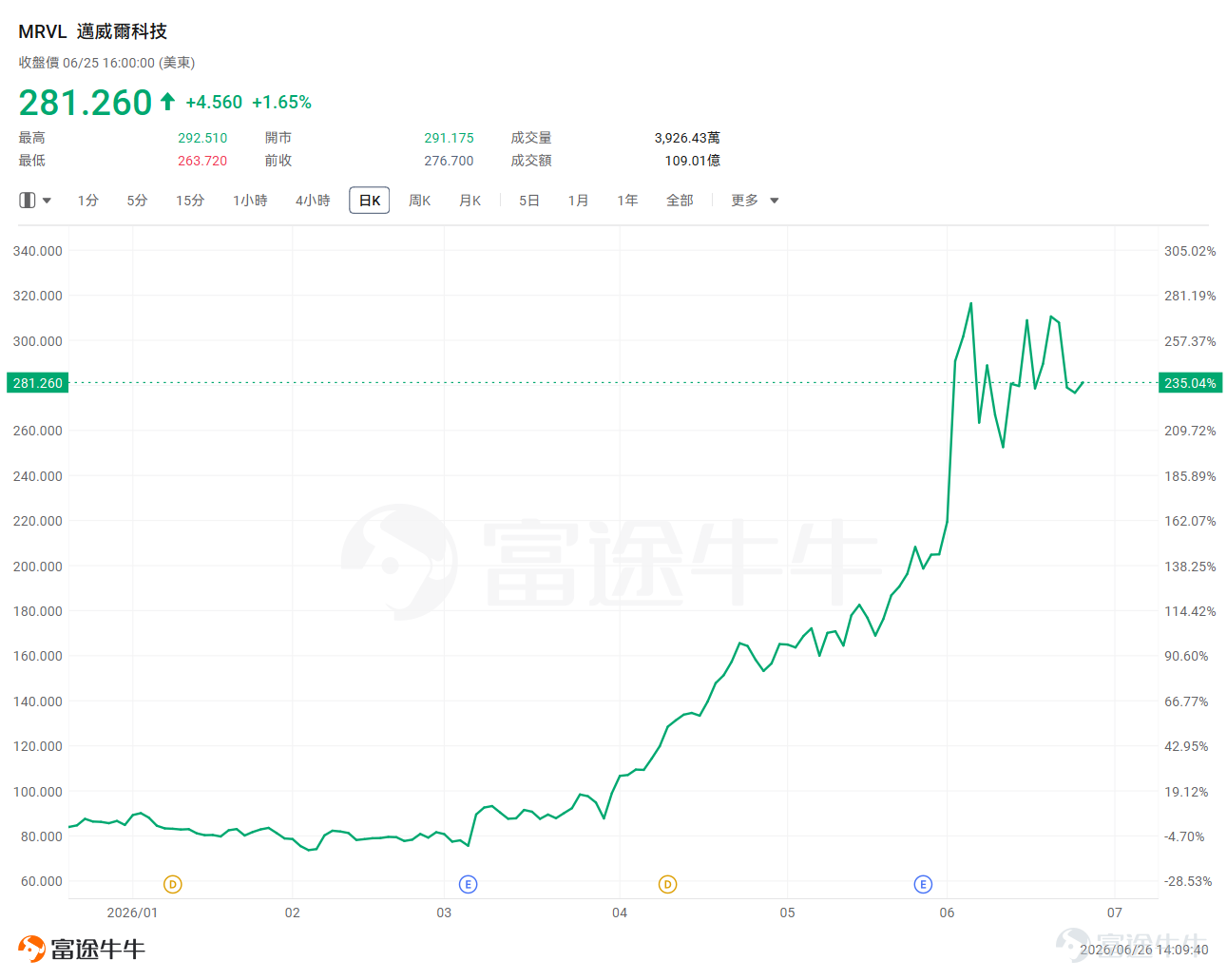Click the 富途牛牛 logo at bottom left

point(82,949)
